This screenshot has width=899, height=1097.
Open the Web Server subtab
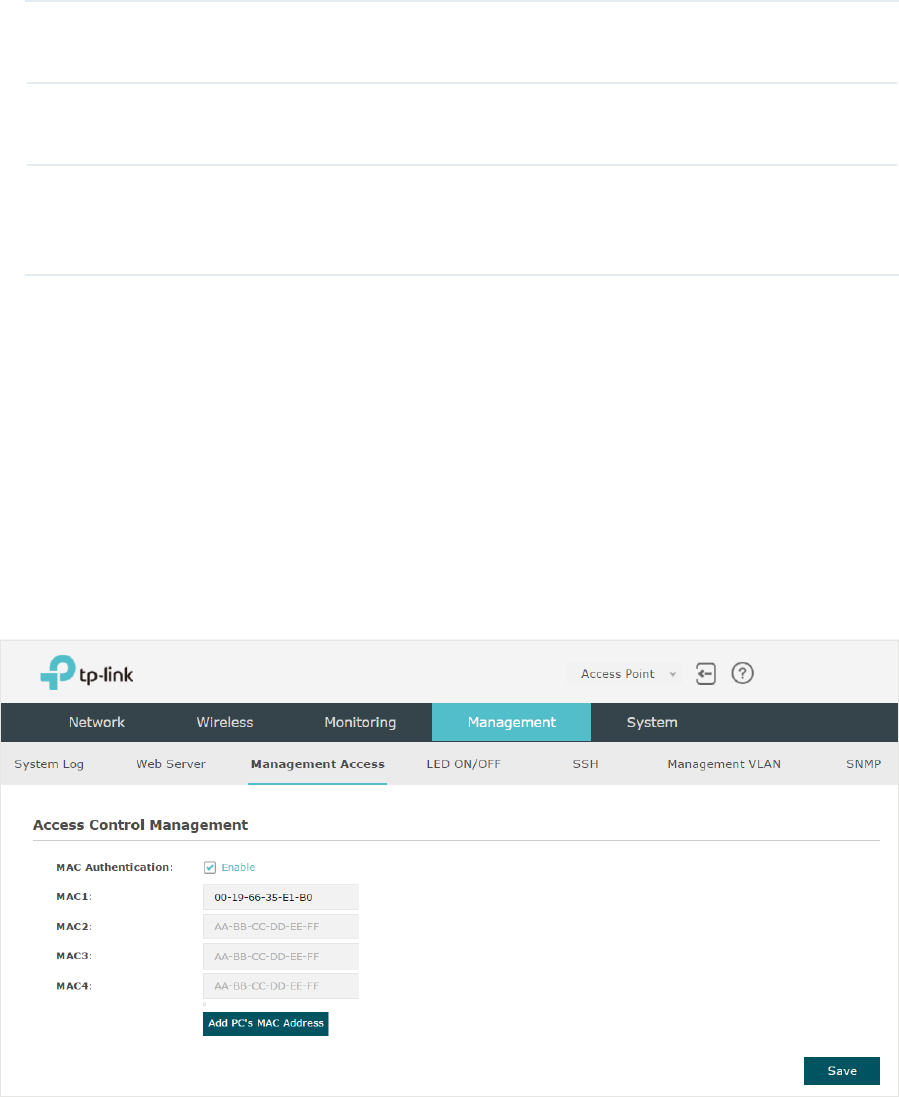pos(171,764)
